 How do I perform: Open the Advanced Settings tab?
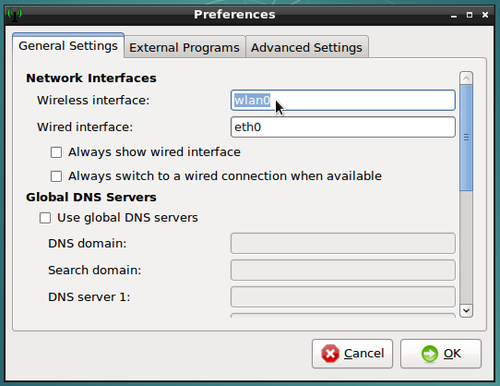[307, 47]
